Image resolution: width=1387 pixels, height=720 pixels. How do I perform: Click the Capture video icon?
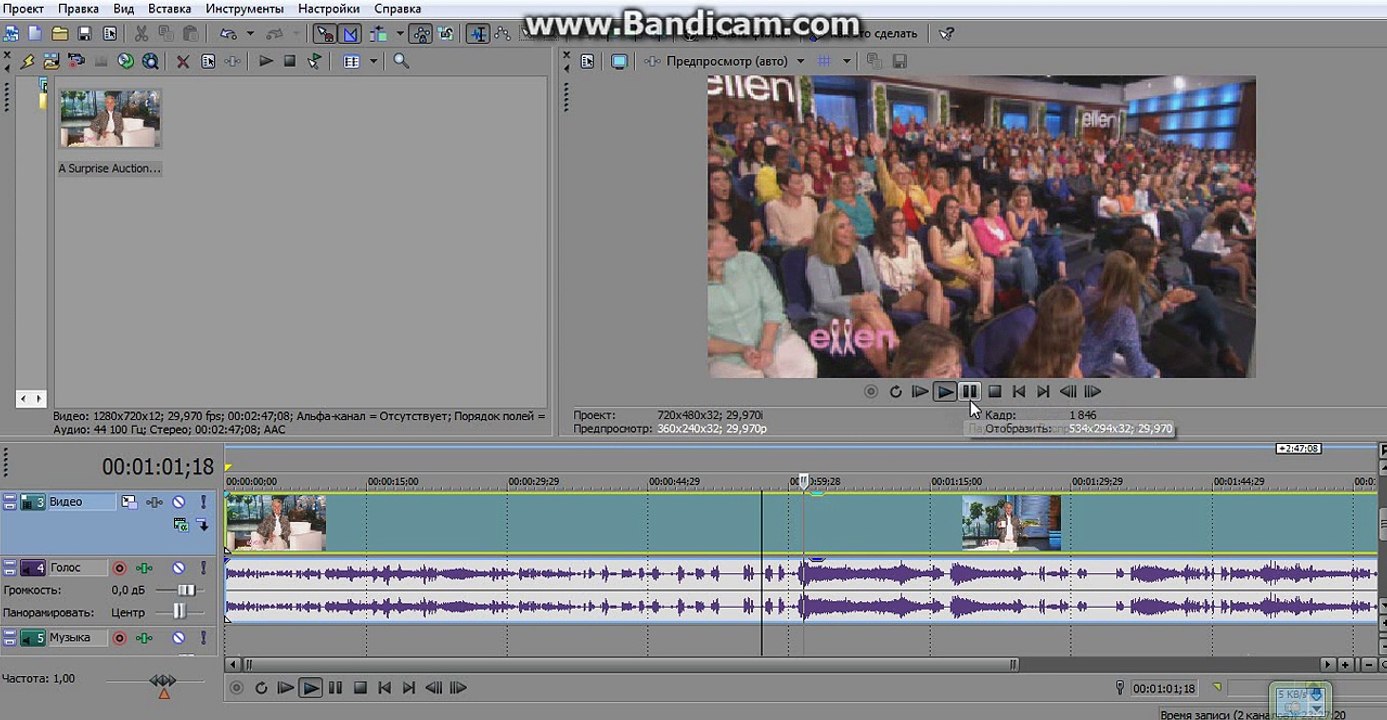pos(76,61)
